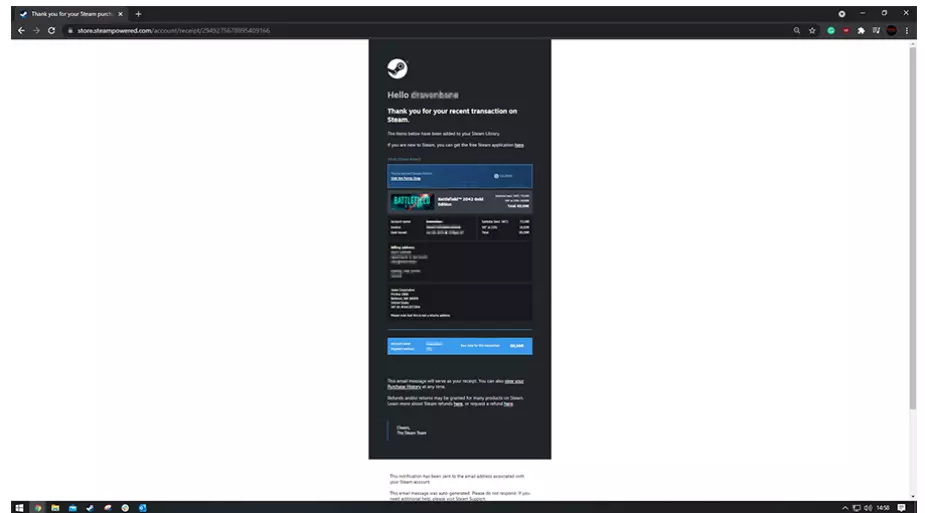Open the zoom magnifier in address bar
Viewport: 925px width, 513px height.
796,31
